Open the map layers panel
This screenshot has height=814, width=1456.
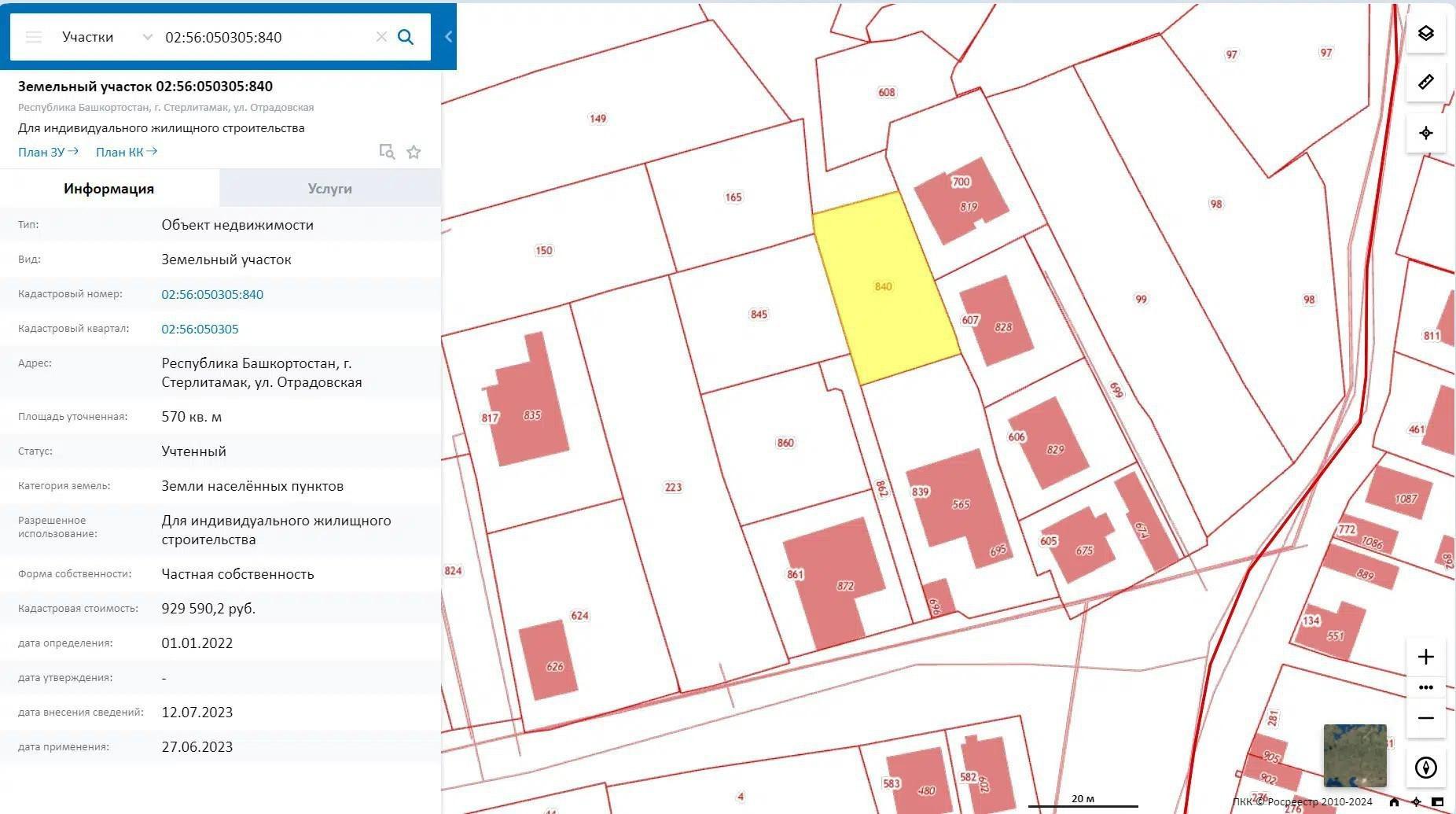coord(1425,33)
